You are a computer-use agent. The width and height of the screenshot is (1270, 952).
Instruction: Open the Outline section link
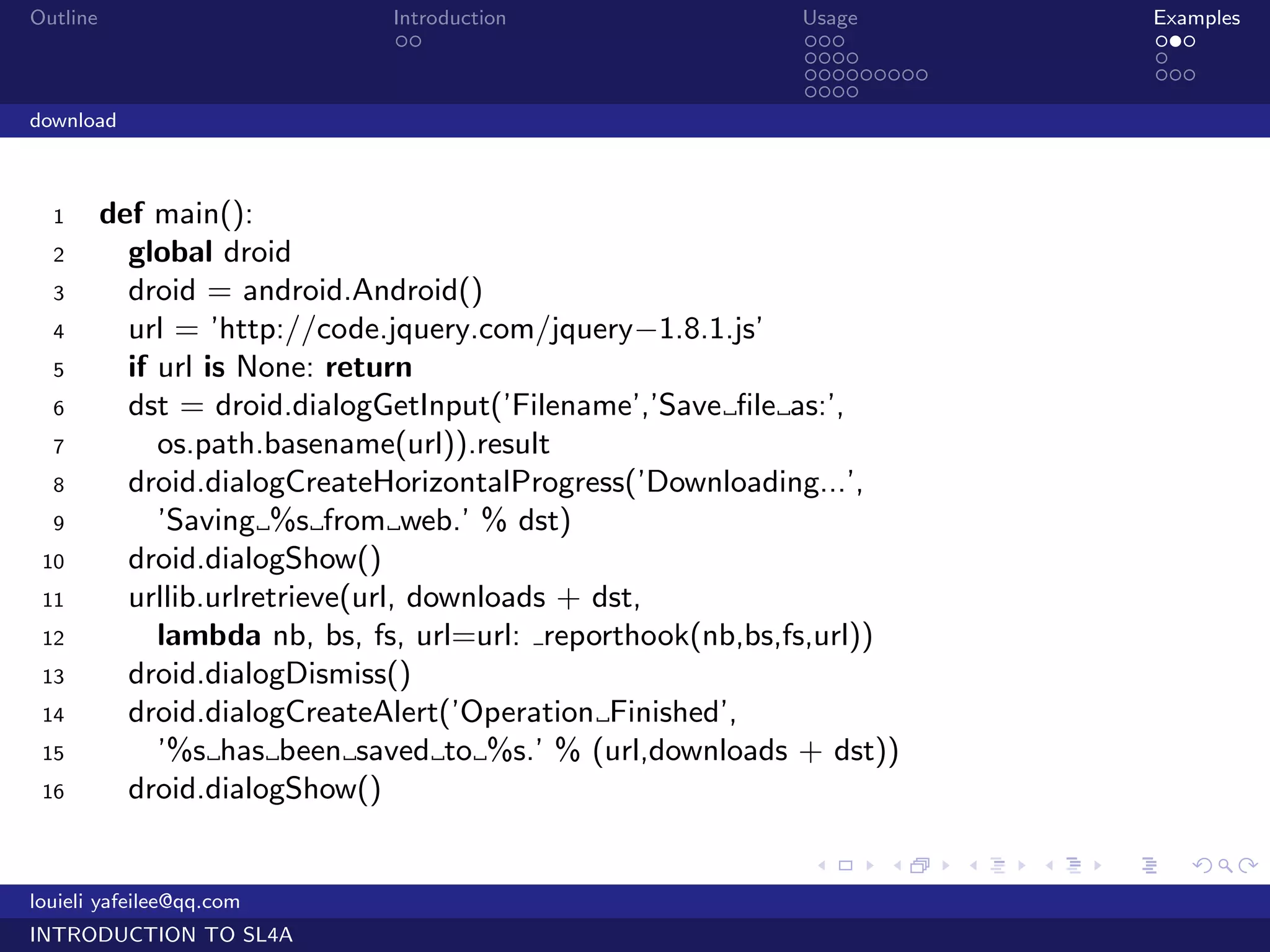click(x=64, y=17)
